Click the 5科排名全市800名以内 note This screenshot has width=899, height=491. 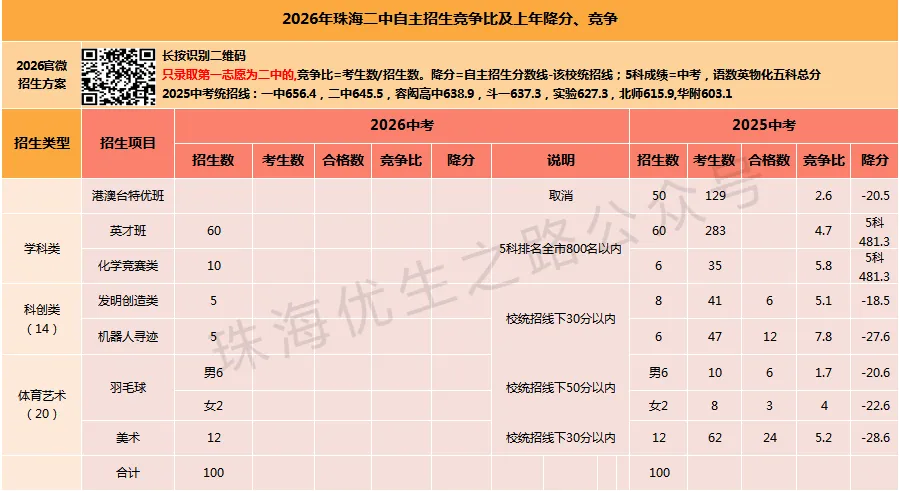560,248
